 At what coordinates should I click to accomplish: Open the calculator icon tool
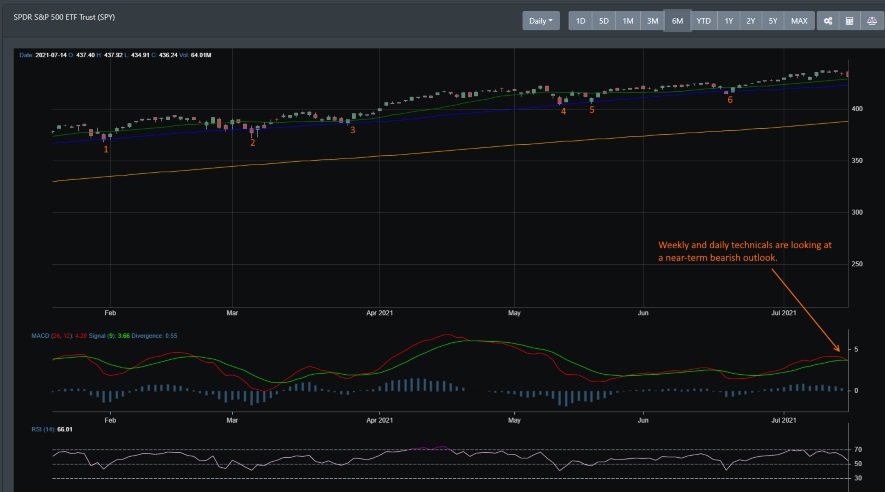click(849, 21)
